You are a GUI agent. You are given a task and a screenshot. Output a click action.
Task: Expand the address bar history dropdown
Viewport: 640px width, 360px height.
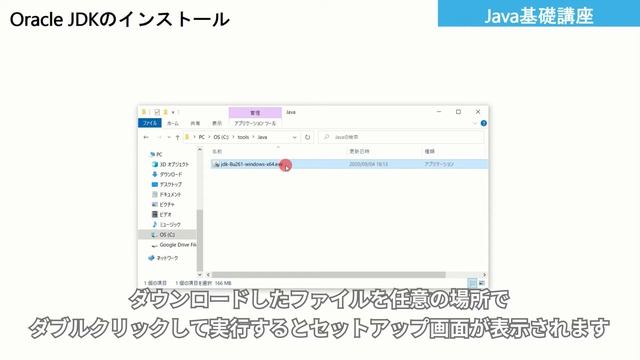point(294,137)
